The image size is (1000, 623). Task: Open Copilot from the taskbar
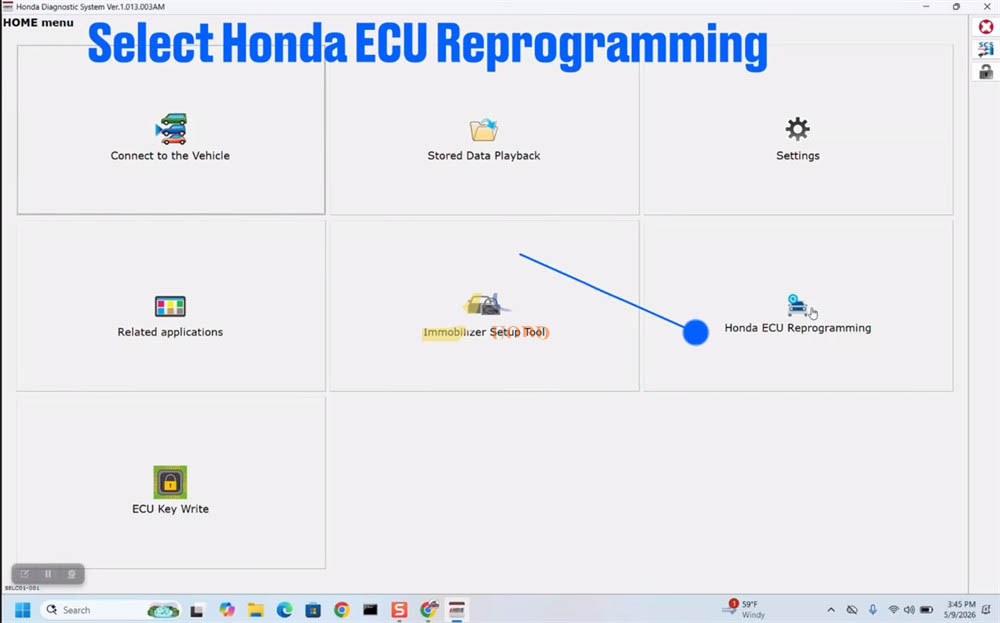coord(226,610)
